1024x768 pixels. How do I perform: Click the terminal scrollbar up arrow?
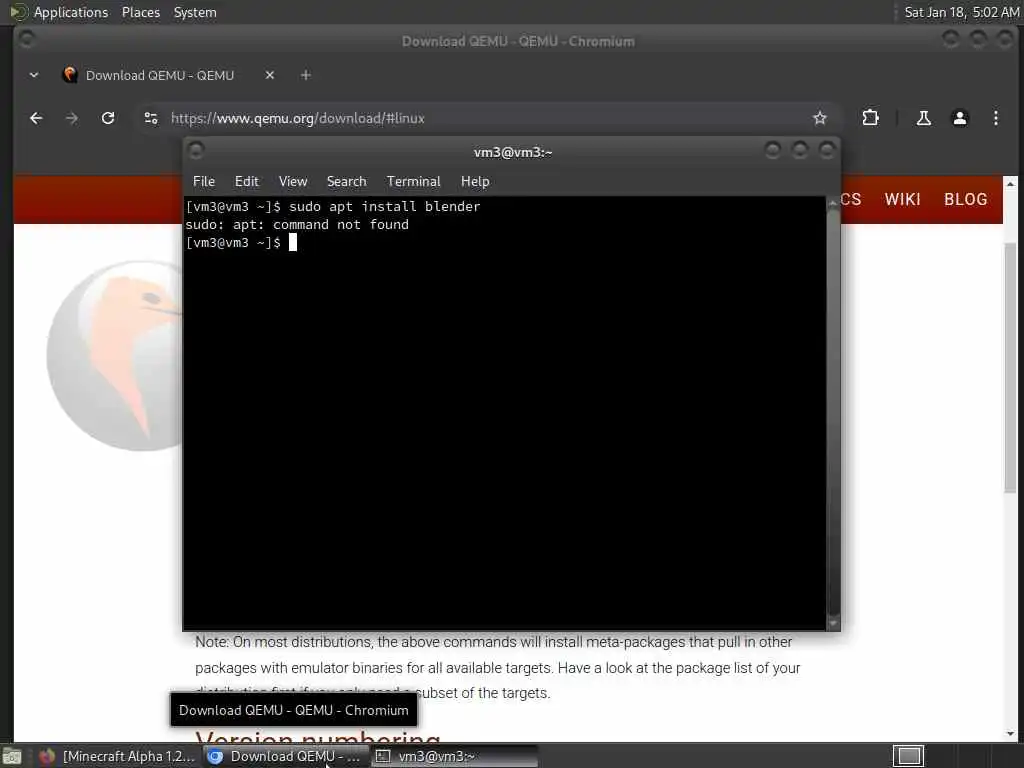pos(833,203)
